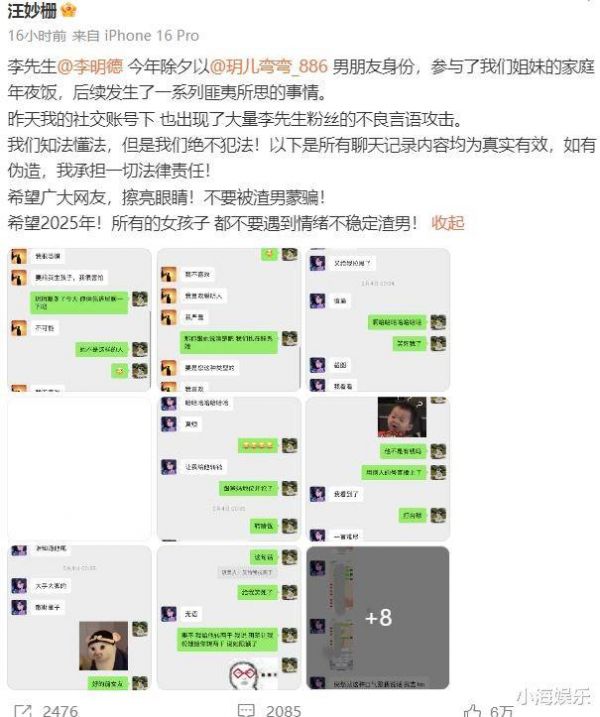
Task: Open the thumbnail with the baby meme photo
Action: click(378, 469)
